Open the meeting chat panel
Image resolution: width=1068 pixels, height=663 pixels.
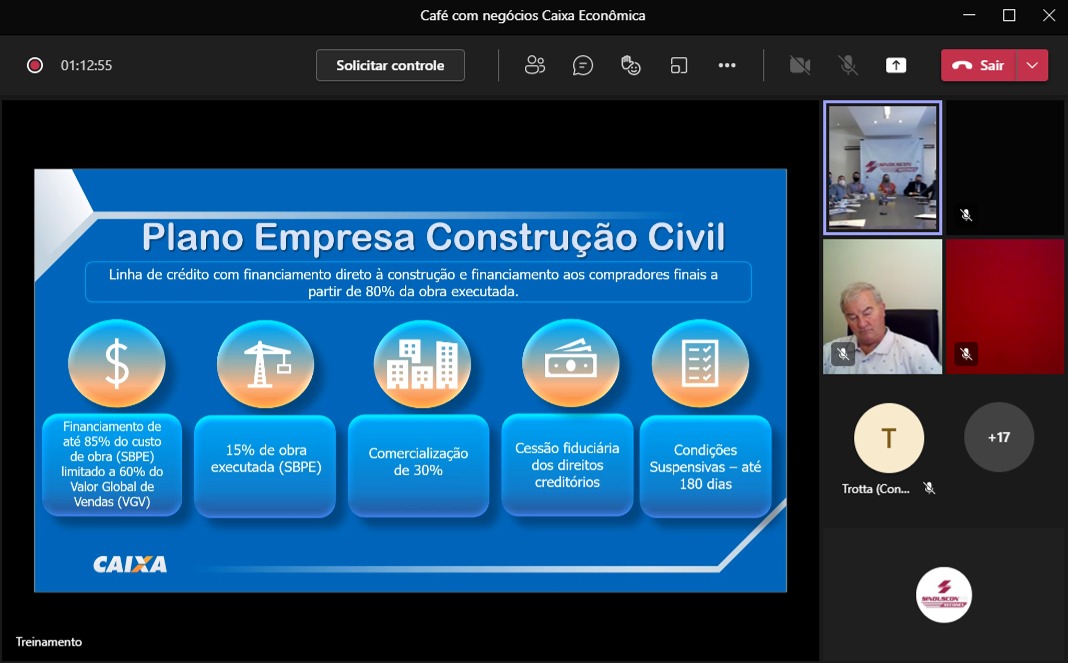pyautogui.click(x=583, y=65)
